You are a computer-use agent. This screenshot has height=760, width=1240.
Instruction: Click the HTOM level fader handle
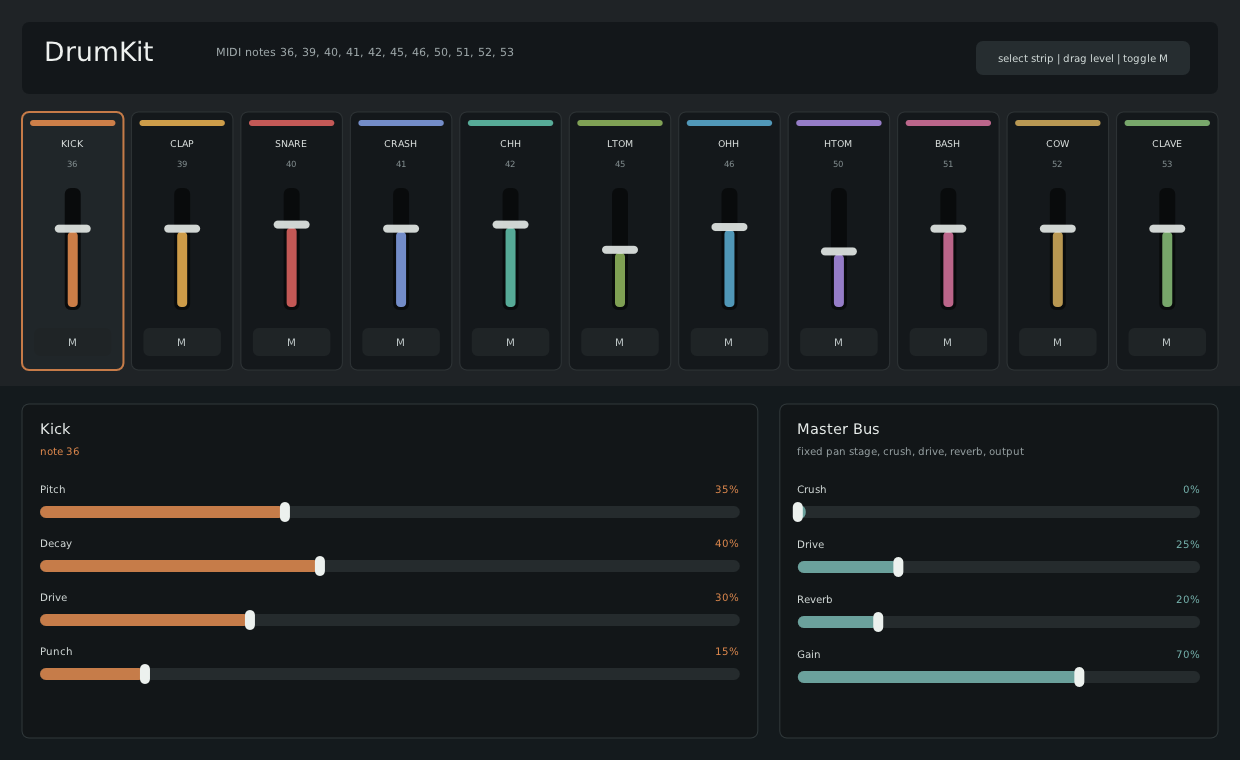point(839,252)
